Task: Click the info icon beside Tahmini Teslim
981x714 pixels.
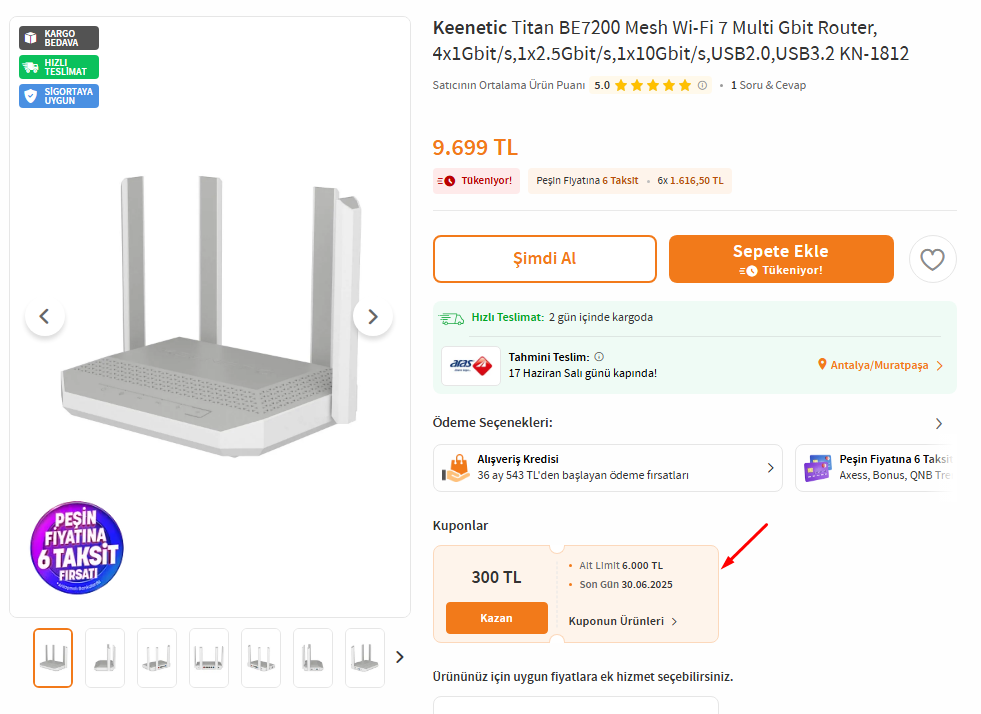Action: [x=599, y=357]
